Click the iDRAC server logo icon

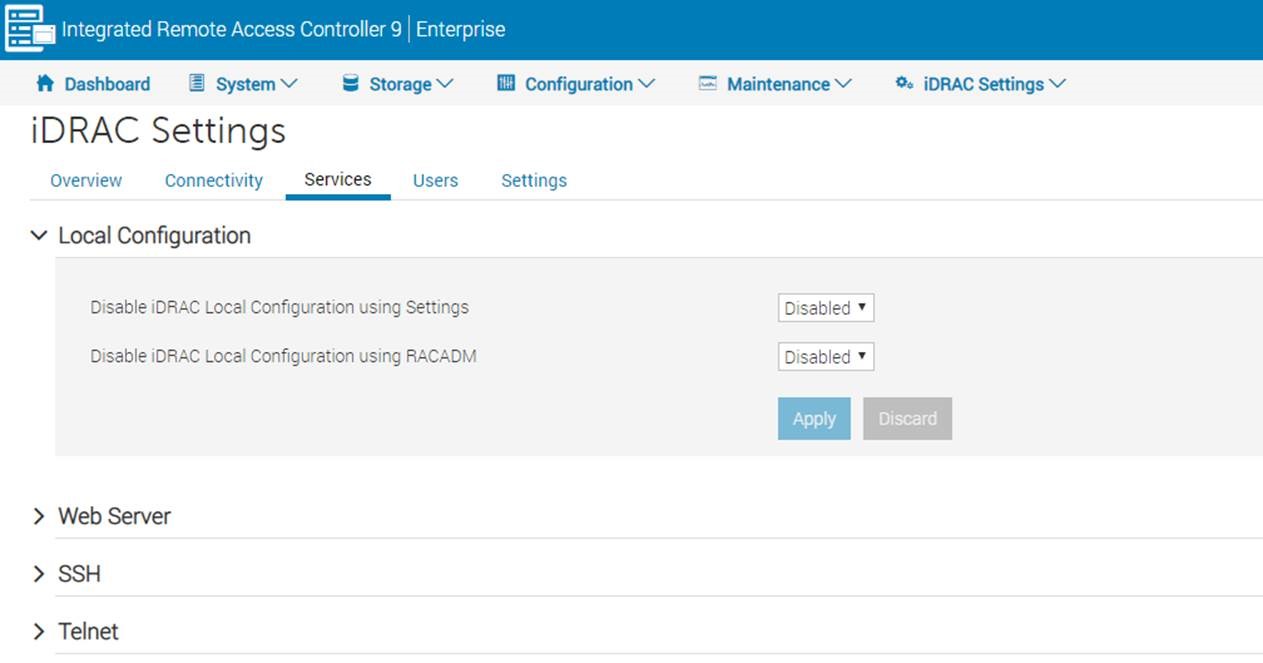(30, 29)
